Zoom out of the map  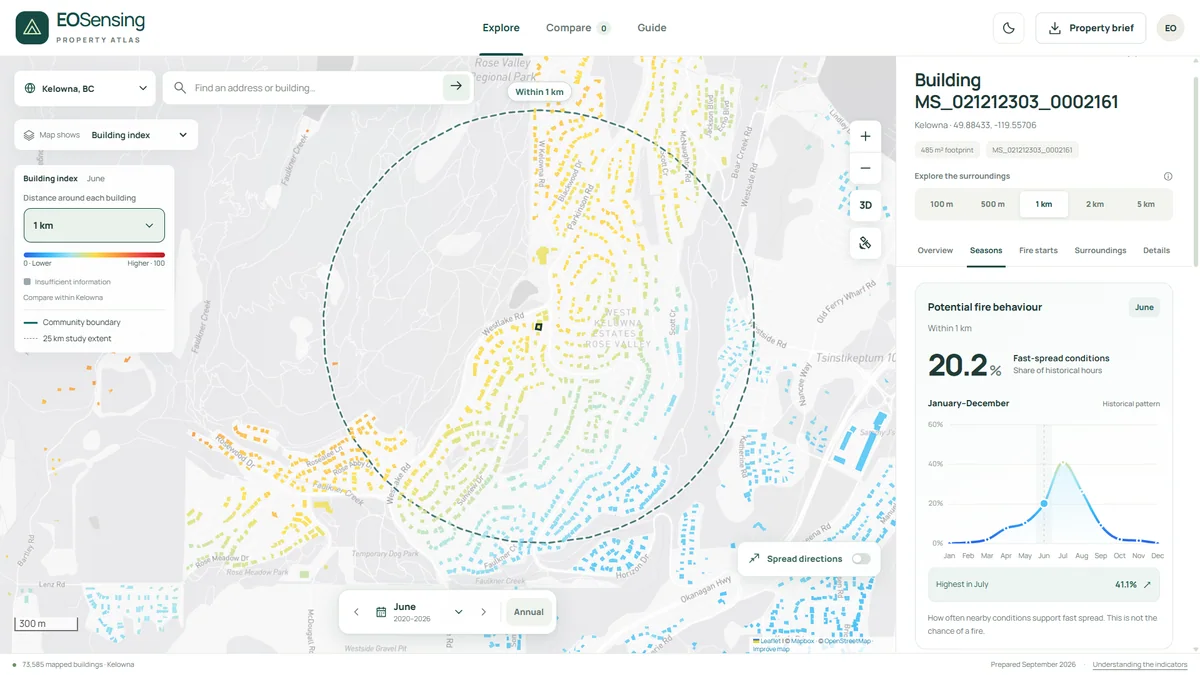click(x=865, y=168)
